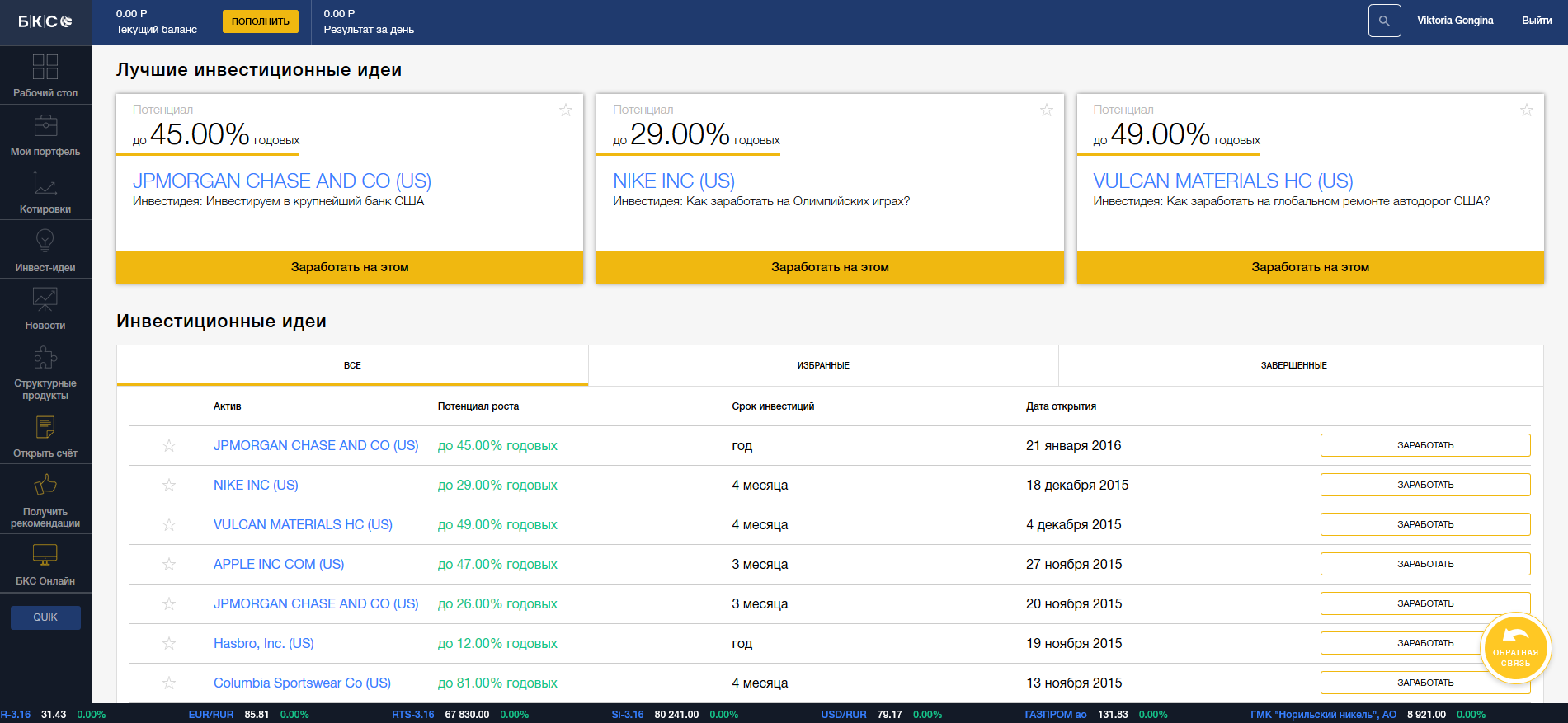Favorite the JPMorgan 45% idea card star
This screenshot has height=723, width=1568.
coord(566,110)
